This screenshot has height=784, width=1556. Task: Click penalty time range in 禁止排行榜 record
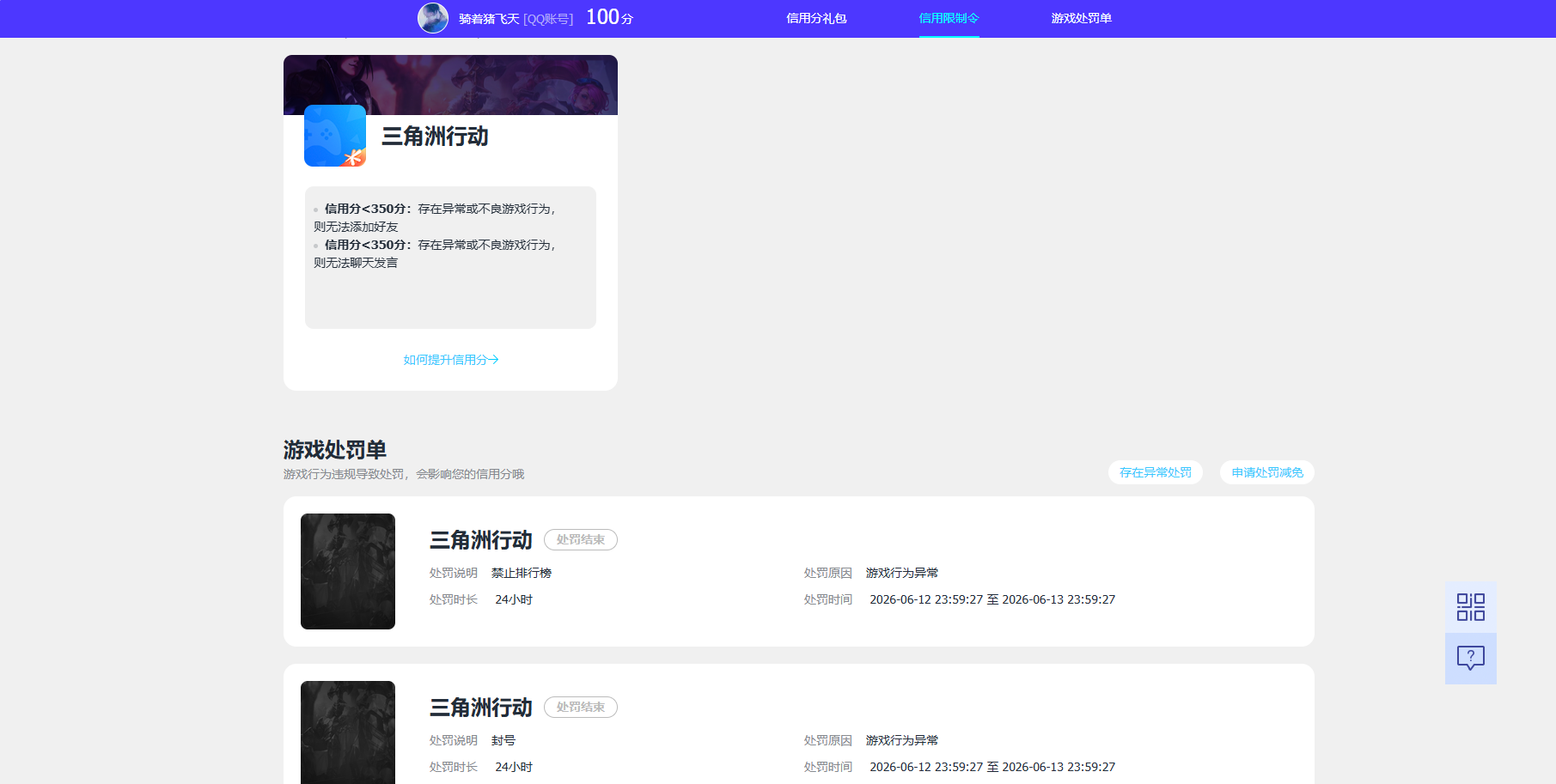992,599
